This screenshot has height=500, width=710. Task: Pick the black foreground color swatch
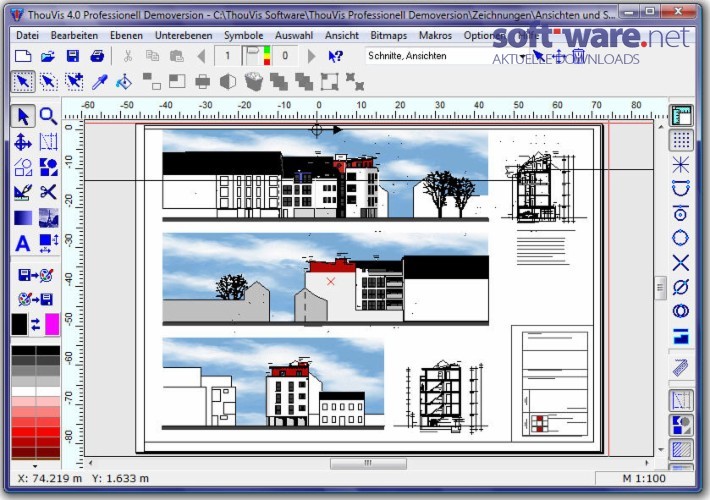tap(19, 324)
